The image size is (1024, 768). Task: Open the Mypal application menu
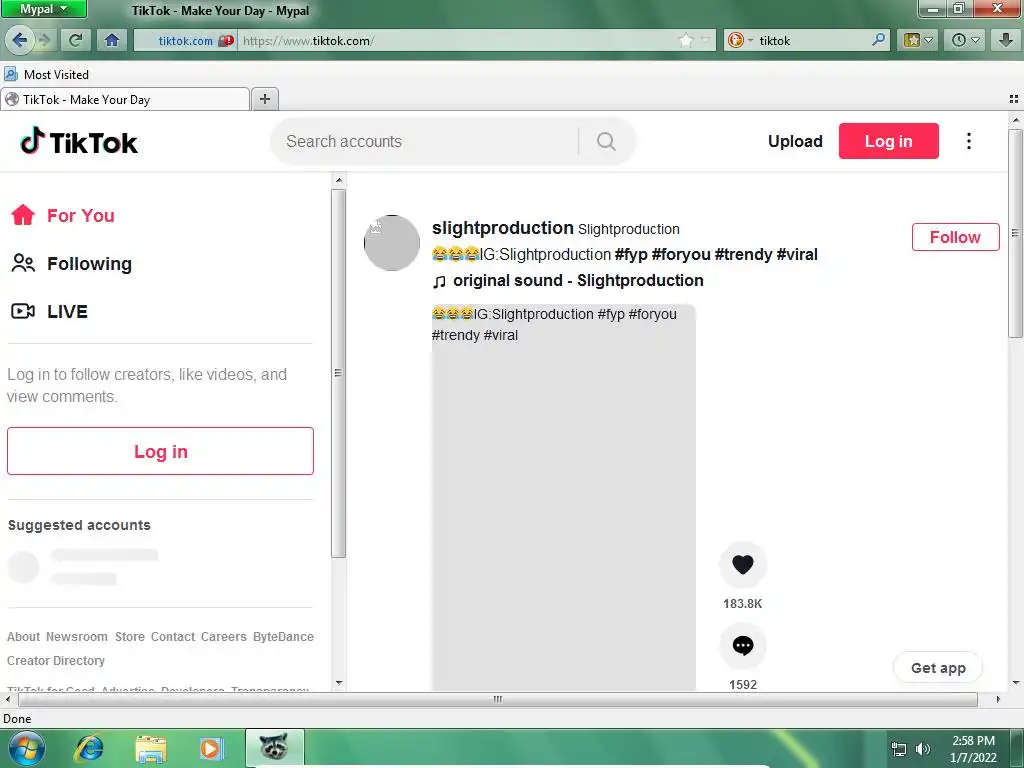coord(44,9)
